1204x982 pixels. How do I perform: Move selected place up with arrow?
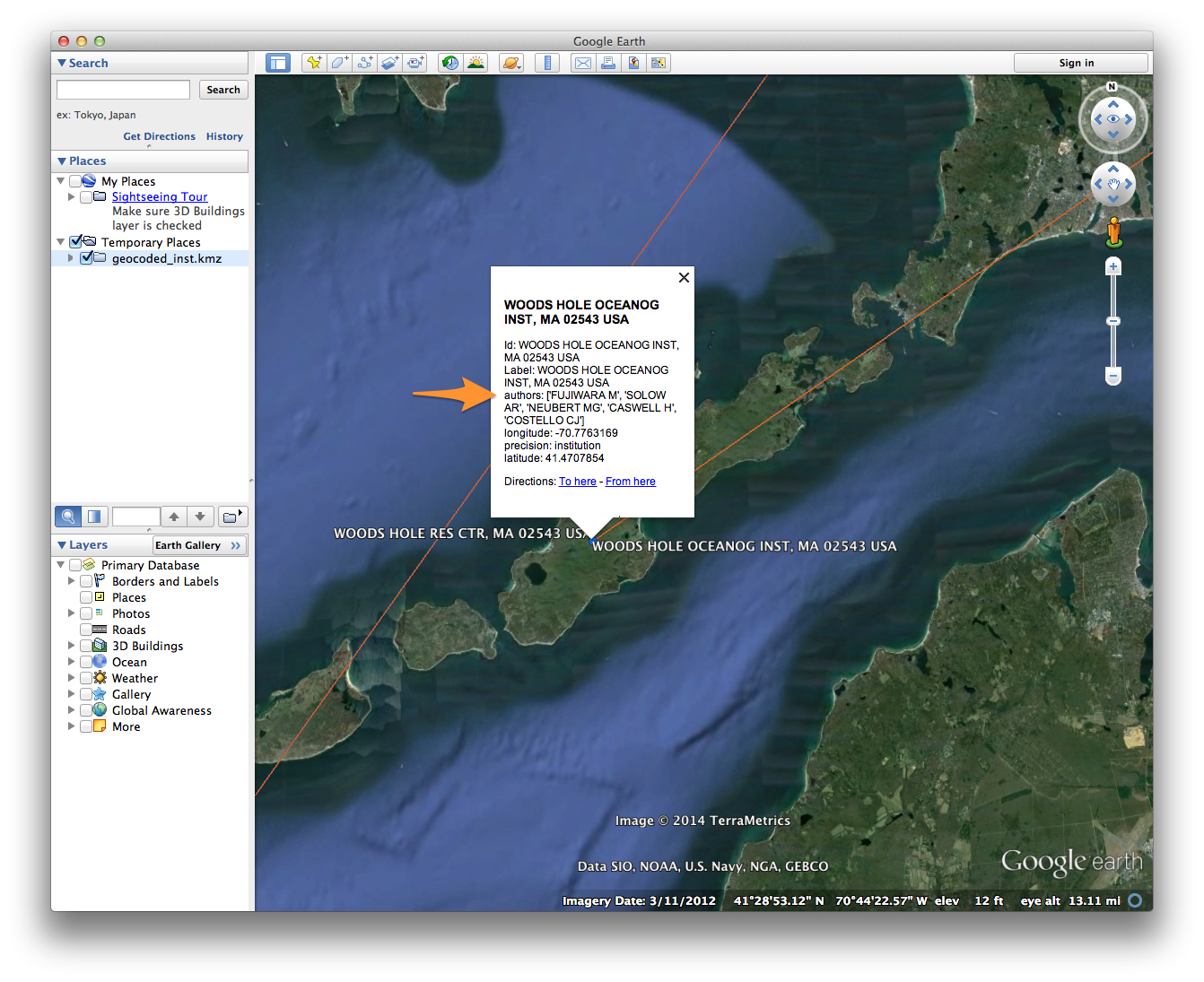click(x=174, y=517)
